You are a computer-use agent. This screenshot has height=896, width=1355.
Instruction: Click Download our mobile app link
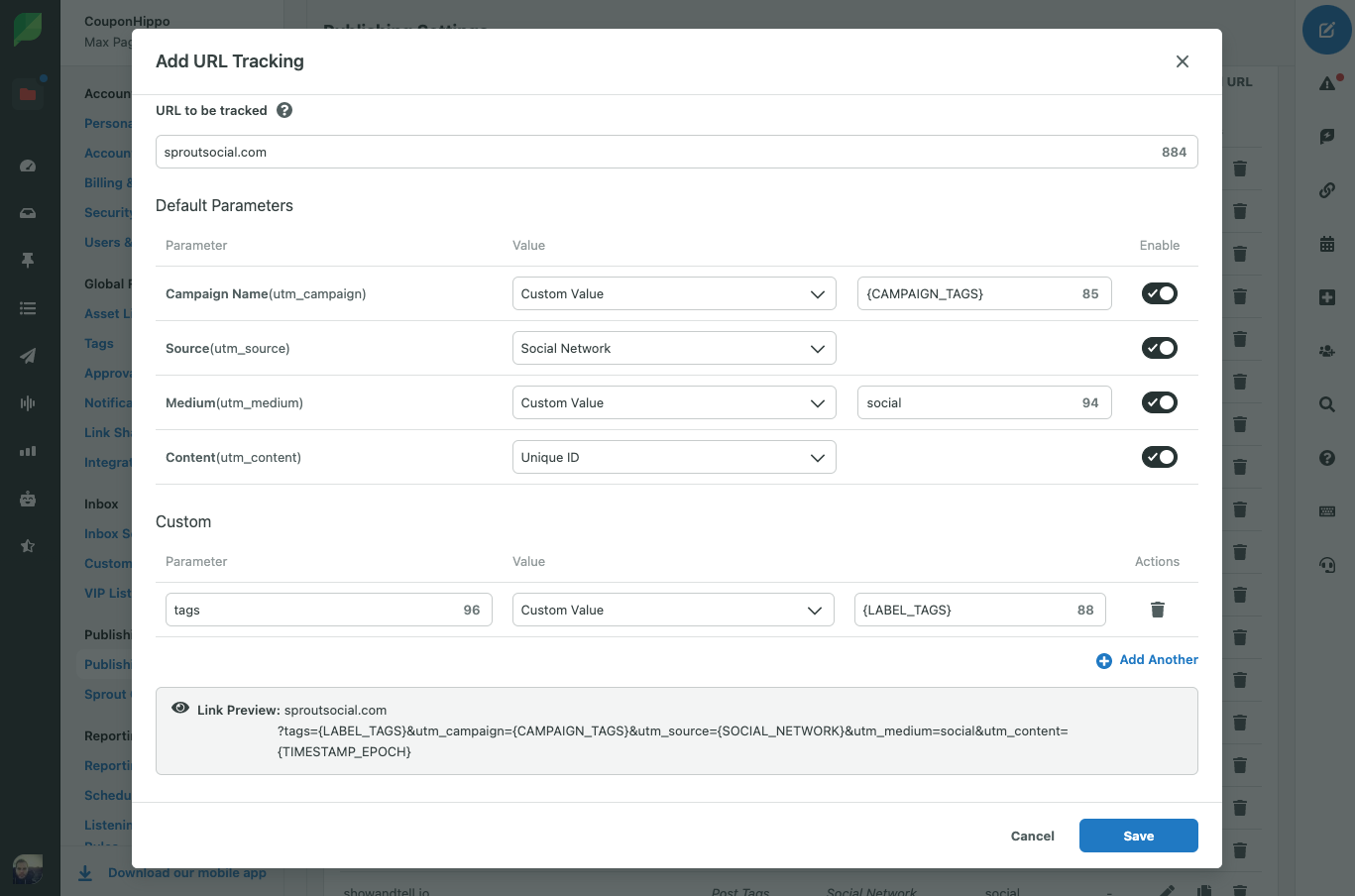187,873
